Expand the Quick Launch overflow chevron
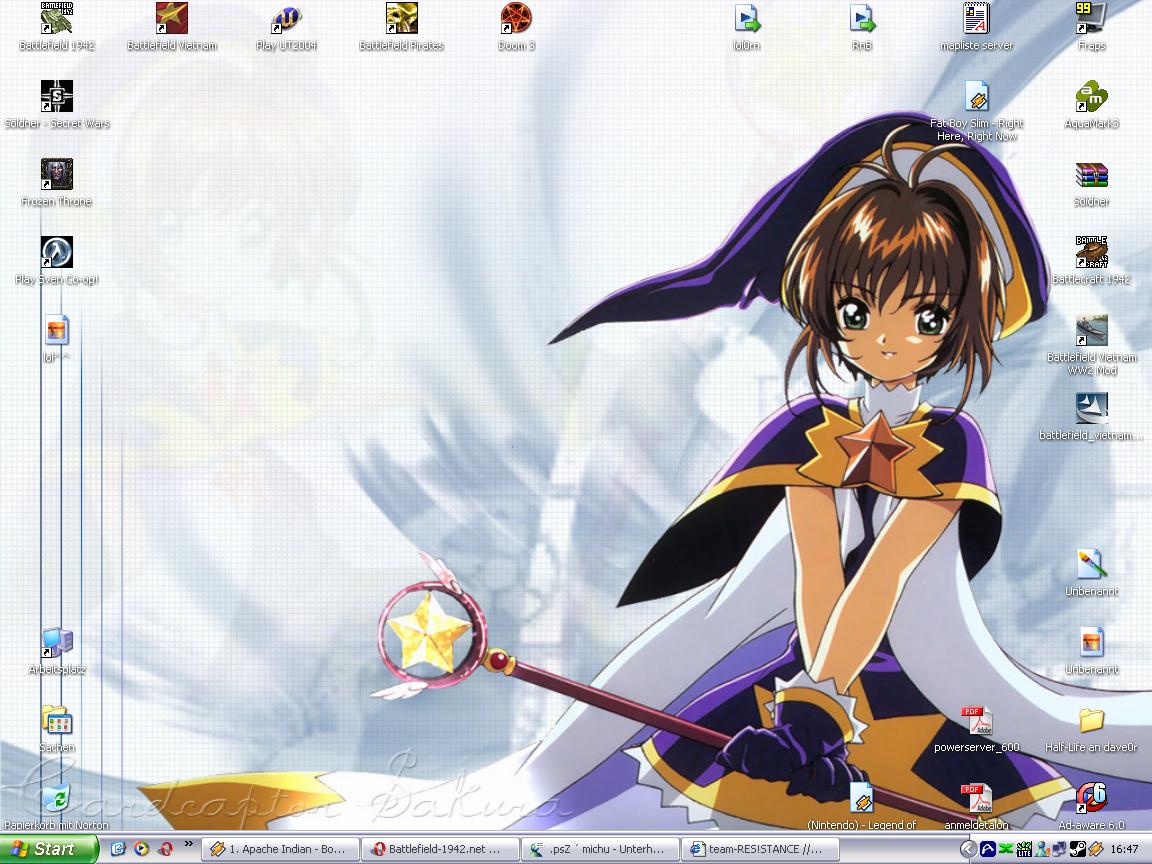The image size is (1152, 864). [188, 844]
